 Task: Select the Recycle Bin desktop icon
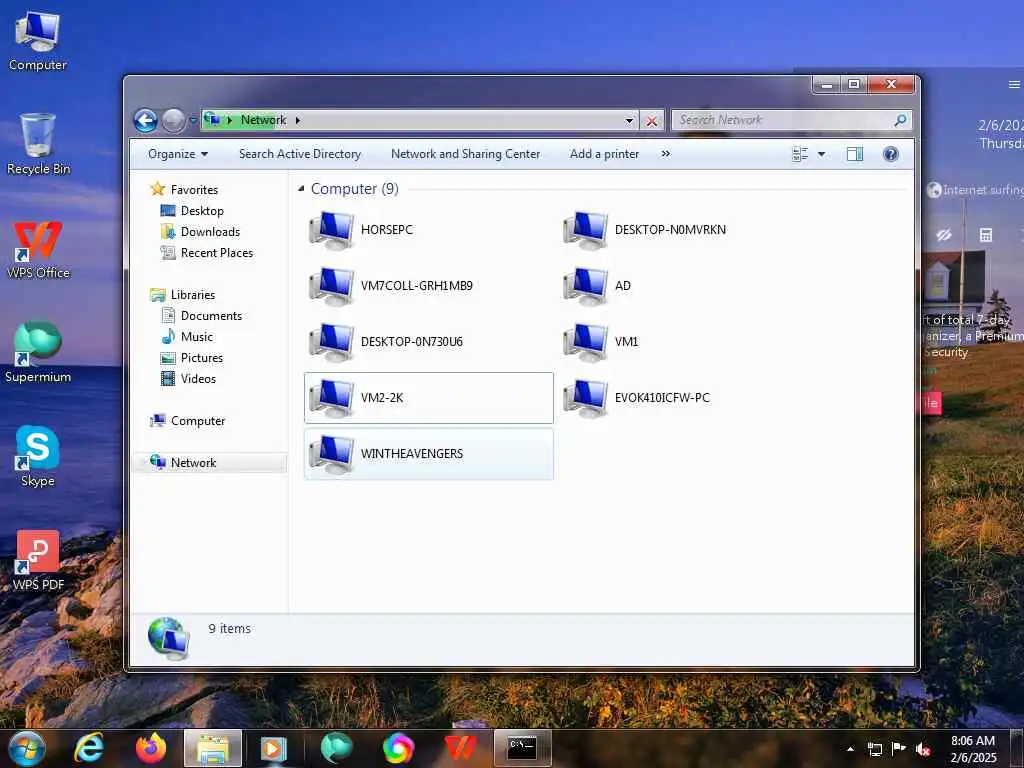(38, 144)
